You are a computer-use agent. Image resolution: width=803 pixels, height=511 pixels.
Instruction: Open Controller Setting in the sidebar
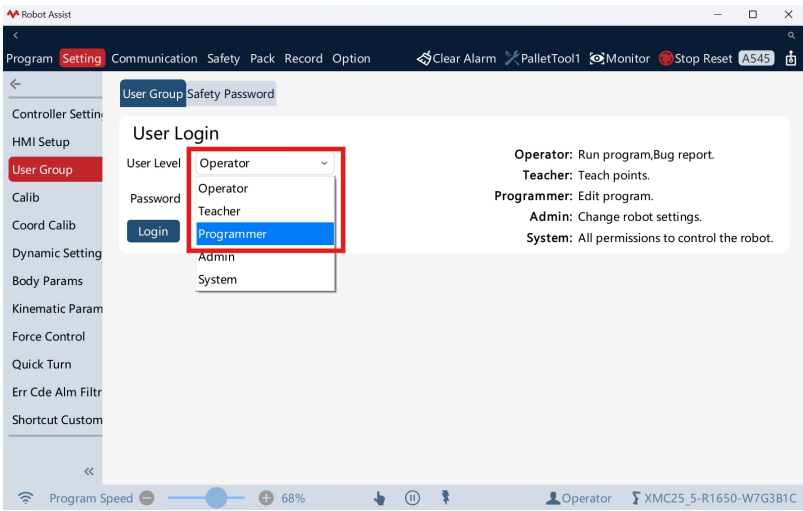pos(55,114)
